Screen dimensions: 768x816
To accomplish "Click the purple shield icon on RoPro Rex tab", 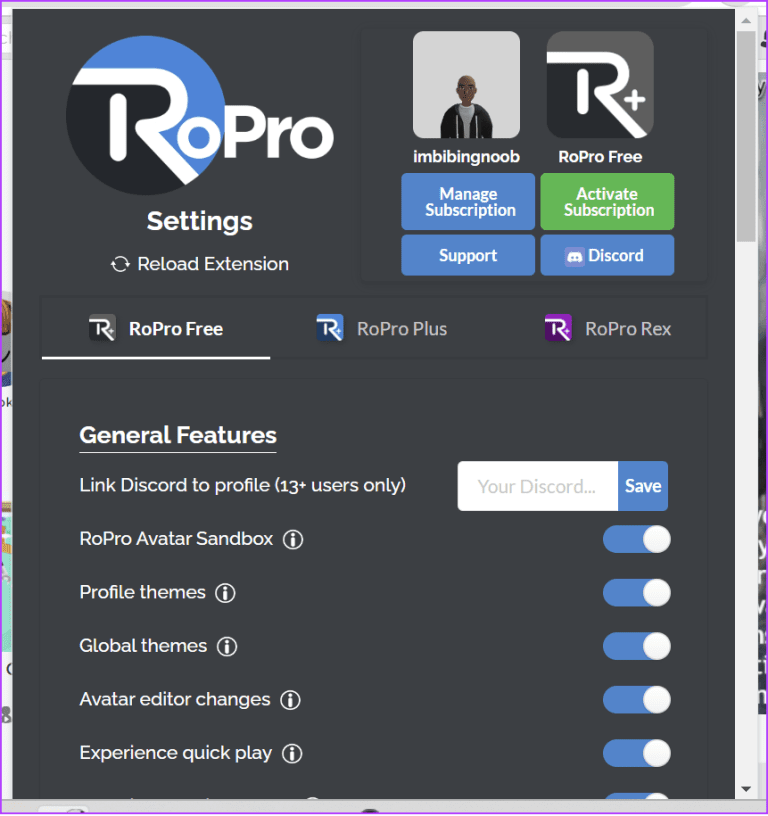I will coord(560,328).
